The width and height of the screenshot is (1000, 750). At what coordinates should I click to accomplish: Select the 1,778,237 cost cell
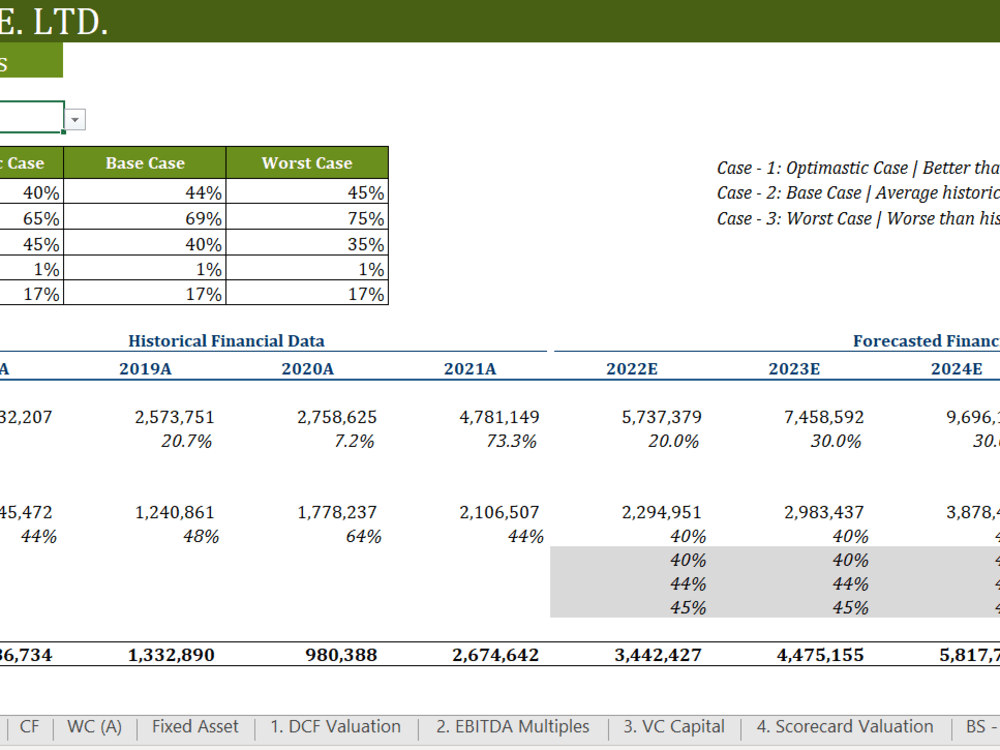point(337,512)
